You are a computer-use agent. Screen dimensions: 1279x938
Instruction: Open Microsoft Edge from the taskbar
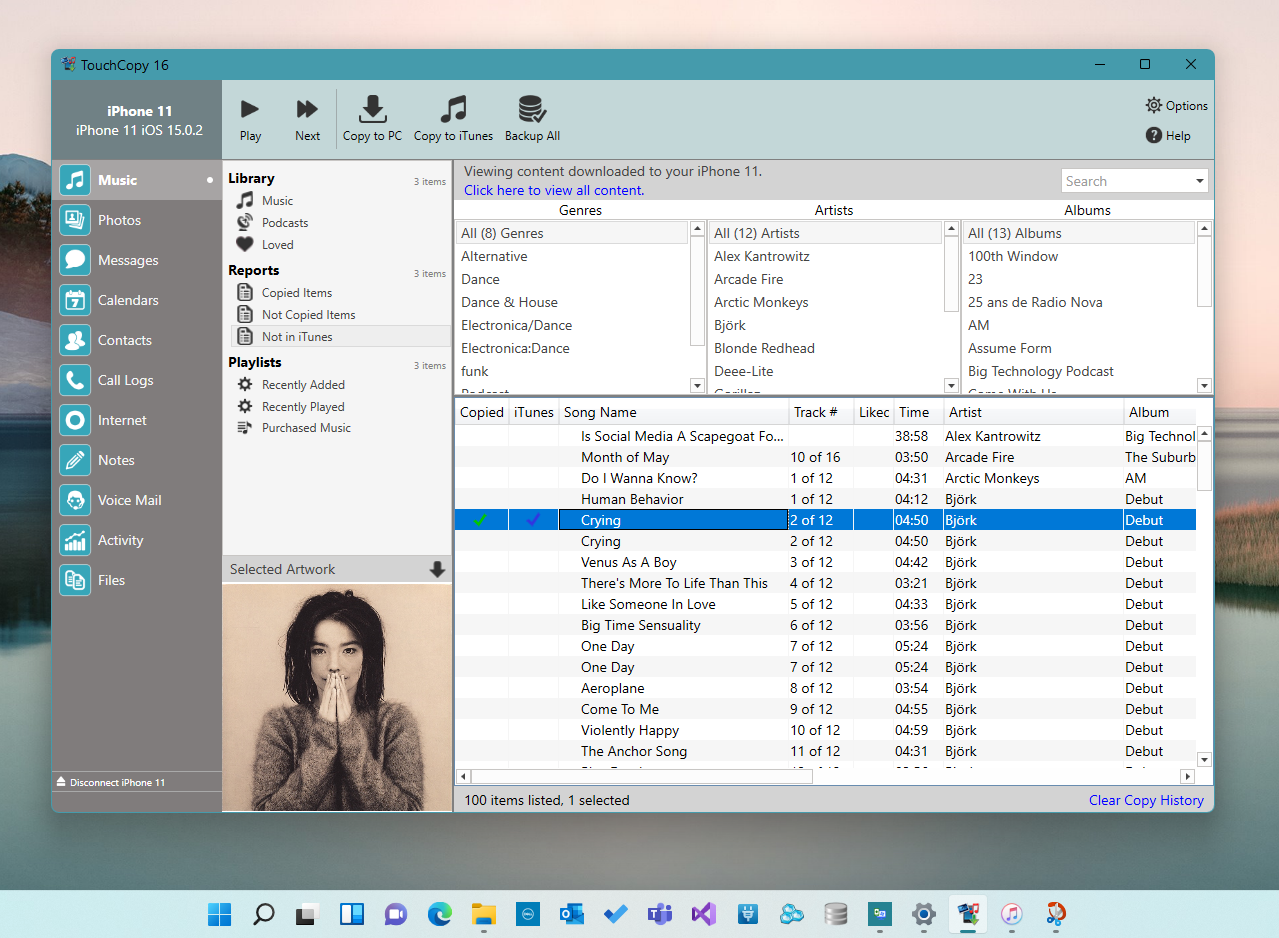click(x=440, y=914)
